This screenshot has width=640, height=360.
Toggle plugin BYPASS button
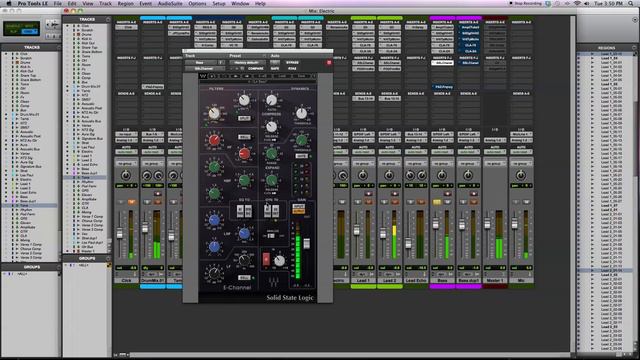[x=292, y=62]
